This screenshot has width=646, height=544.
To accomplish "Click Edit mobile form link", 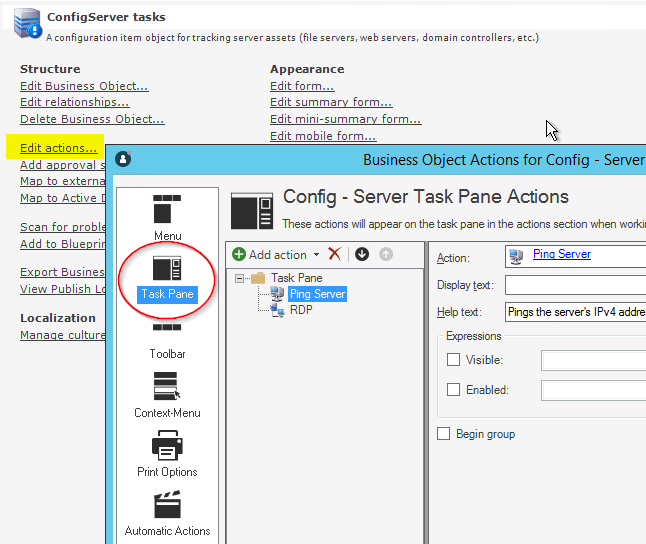I will [x=323, y=136].
